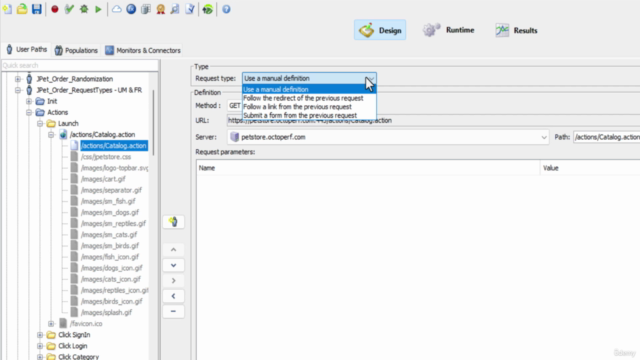Select /images/sm_fish.gif in the tree
The width and height of the screenshot is (640, 360).
108,201
